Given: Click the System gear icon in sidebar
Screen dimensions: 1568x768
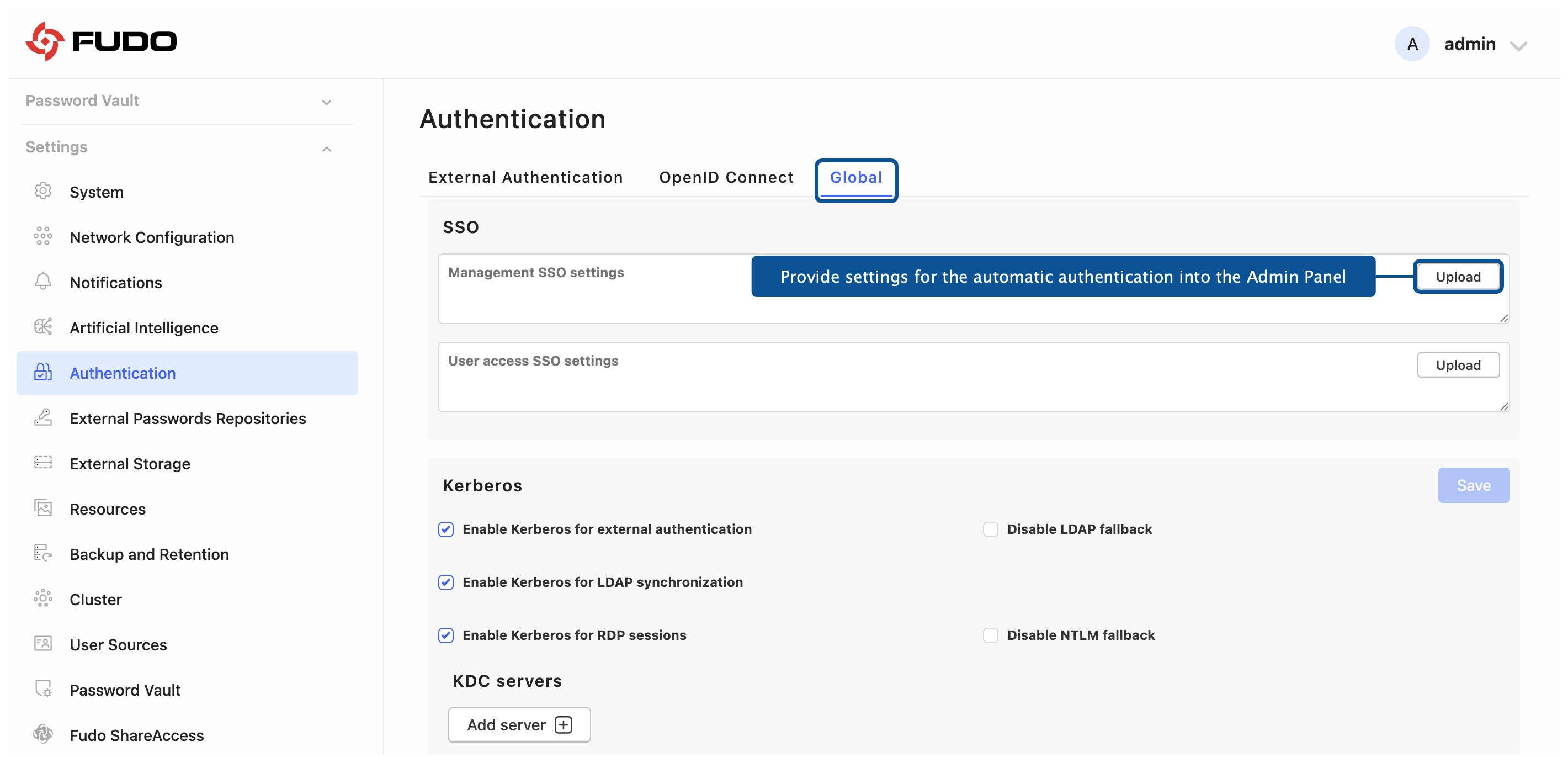Looking at the screenshot, I should click(42, 191).
